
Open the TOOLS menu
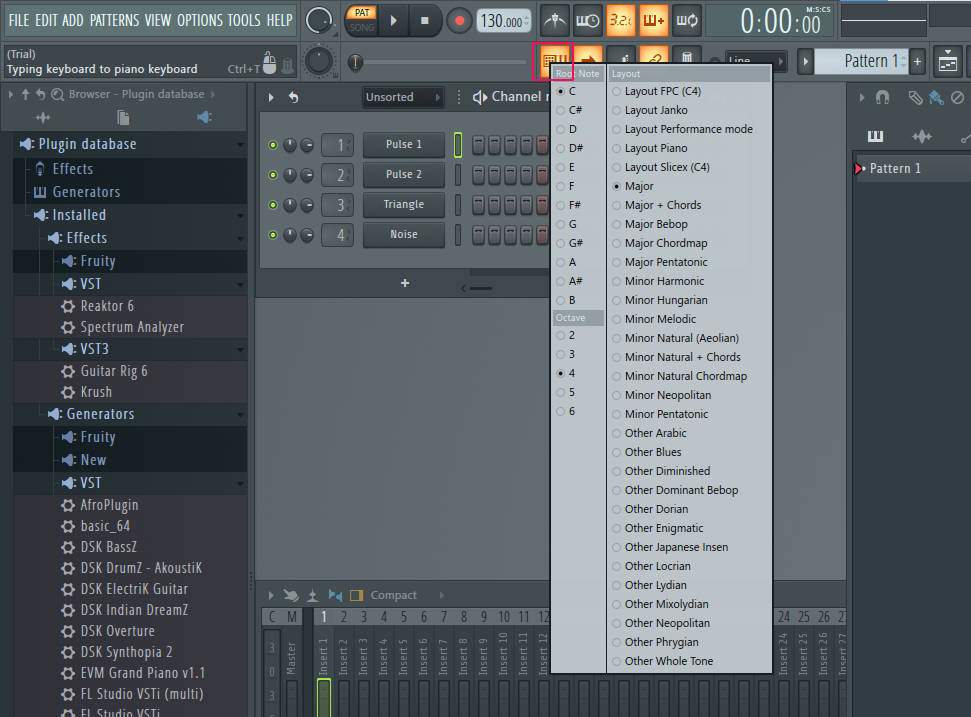point(244,20)
